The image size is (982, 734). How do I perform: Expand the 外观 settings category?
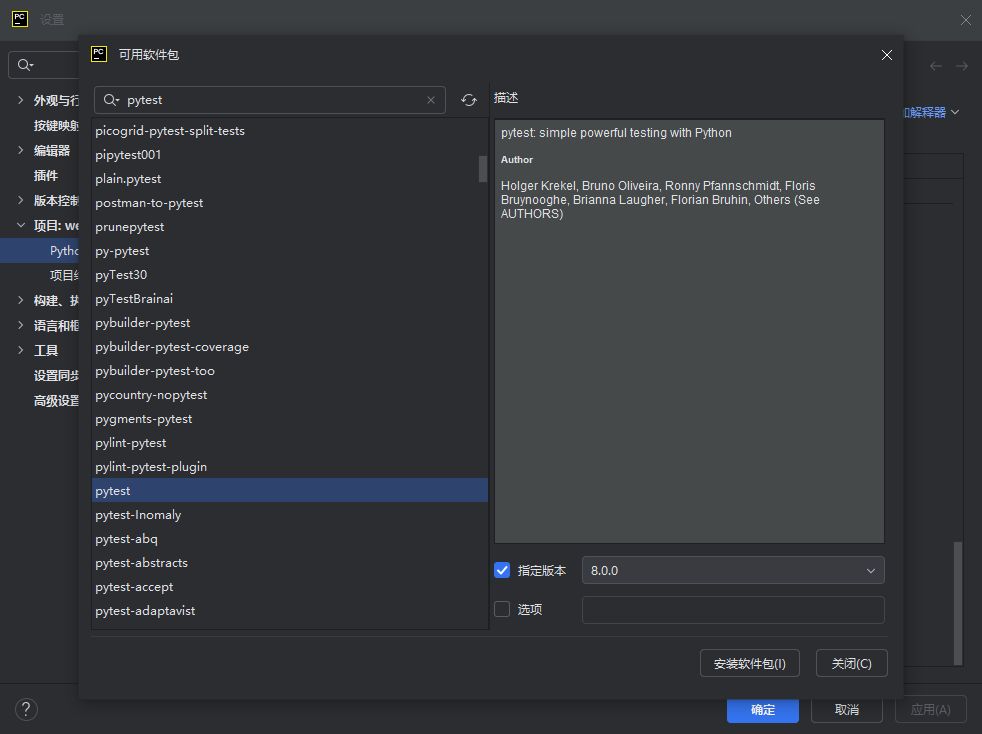coord(21,100)
